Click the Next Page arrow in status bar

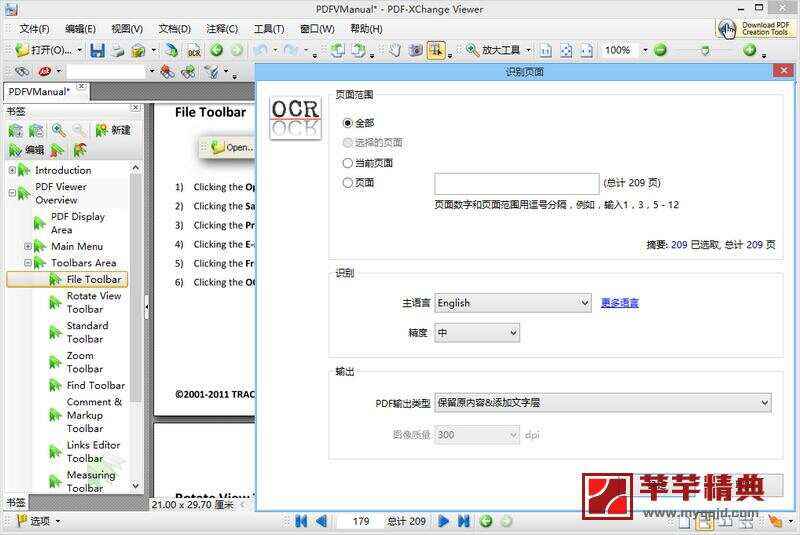[444, 521]
